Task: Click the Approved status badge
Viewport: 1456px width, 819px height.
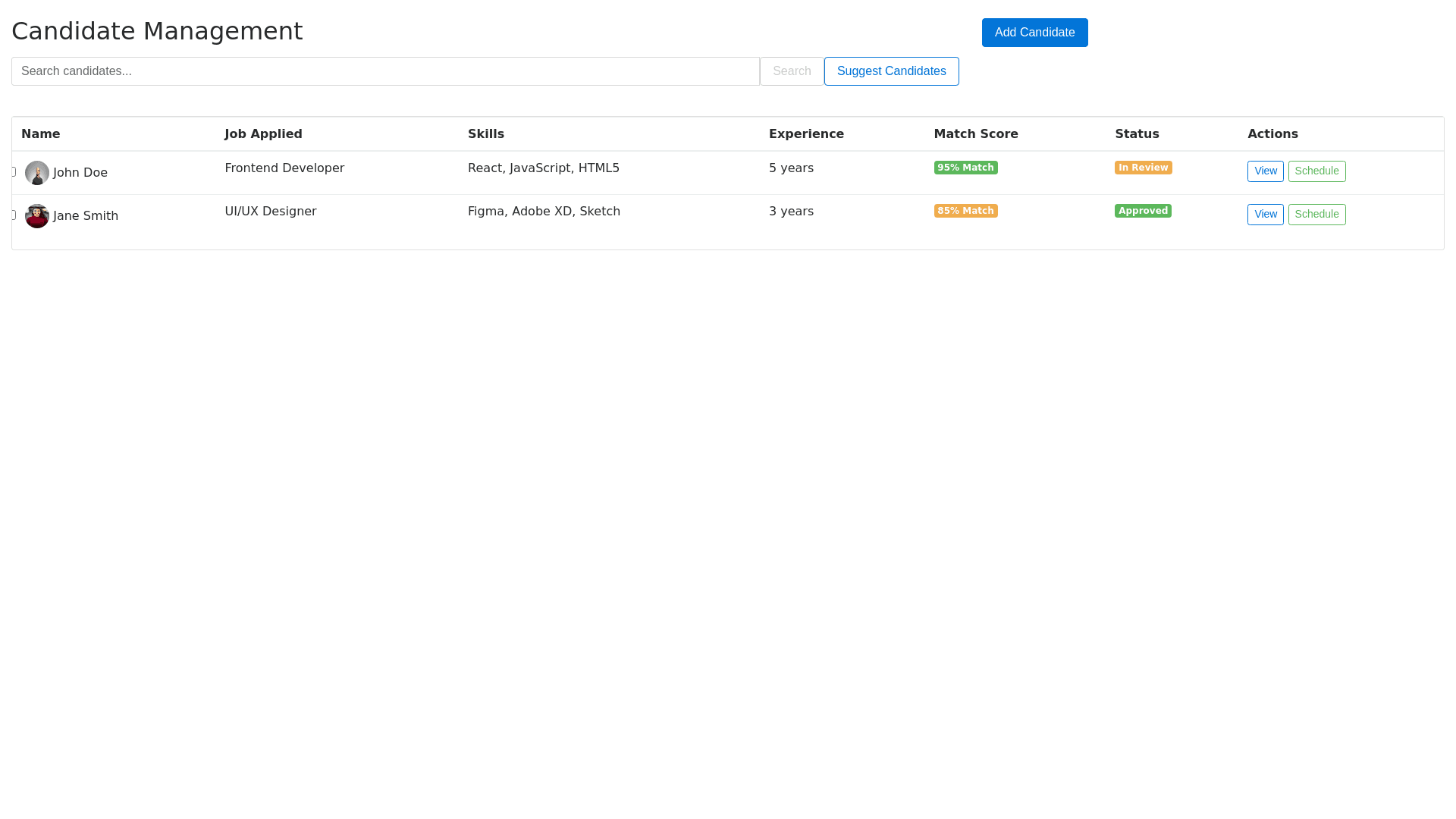Action: 1143,211
